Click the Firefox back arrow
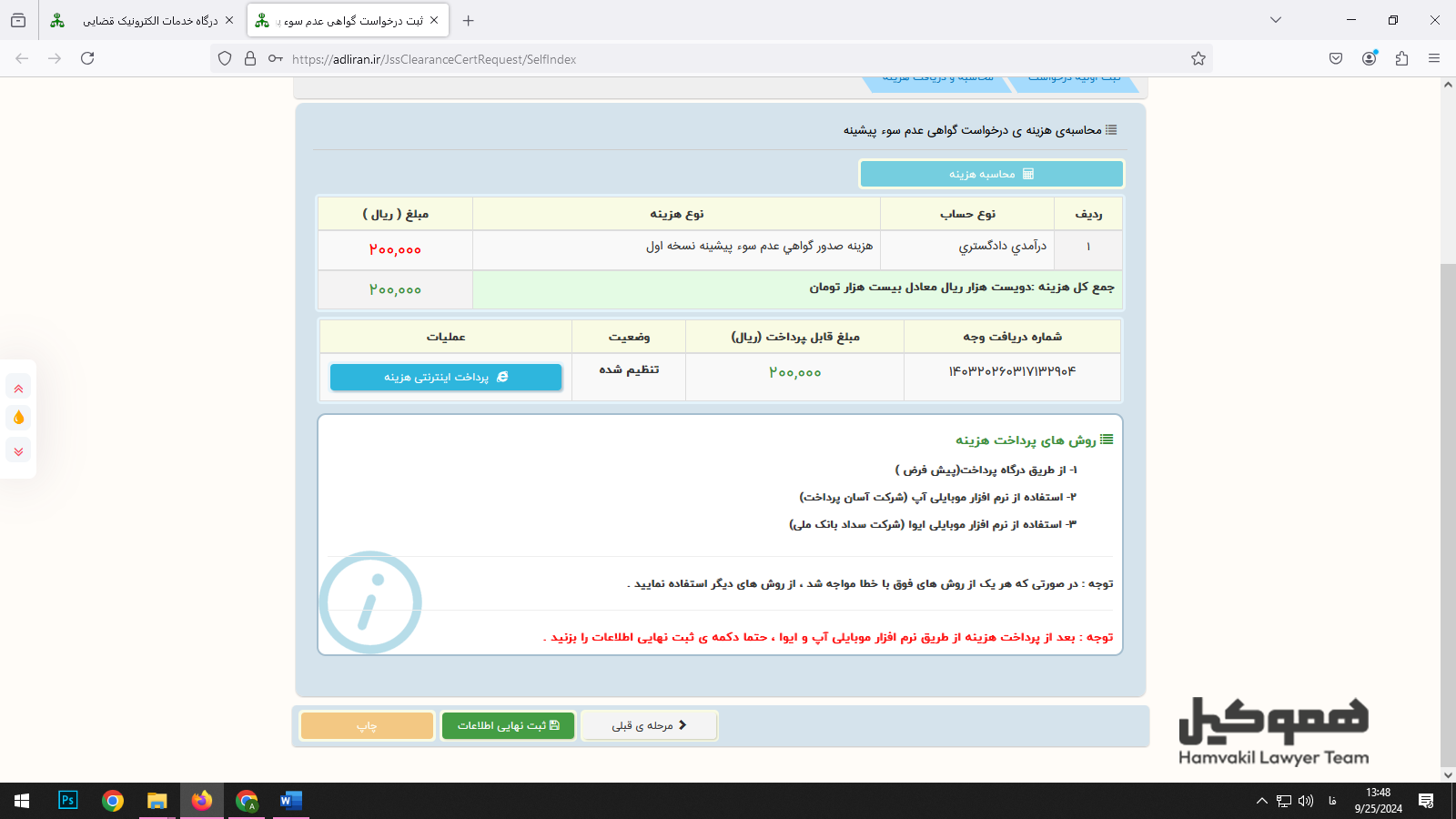 point(22,58)
